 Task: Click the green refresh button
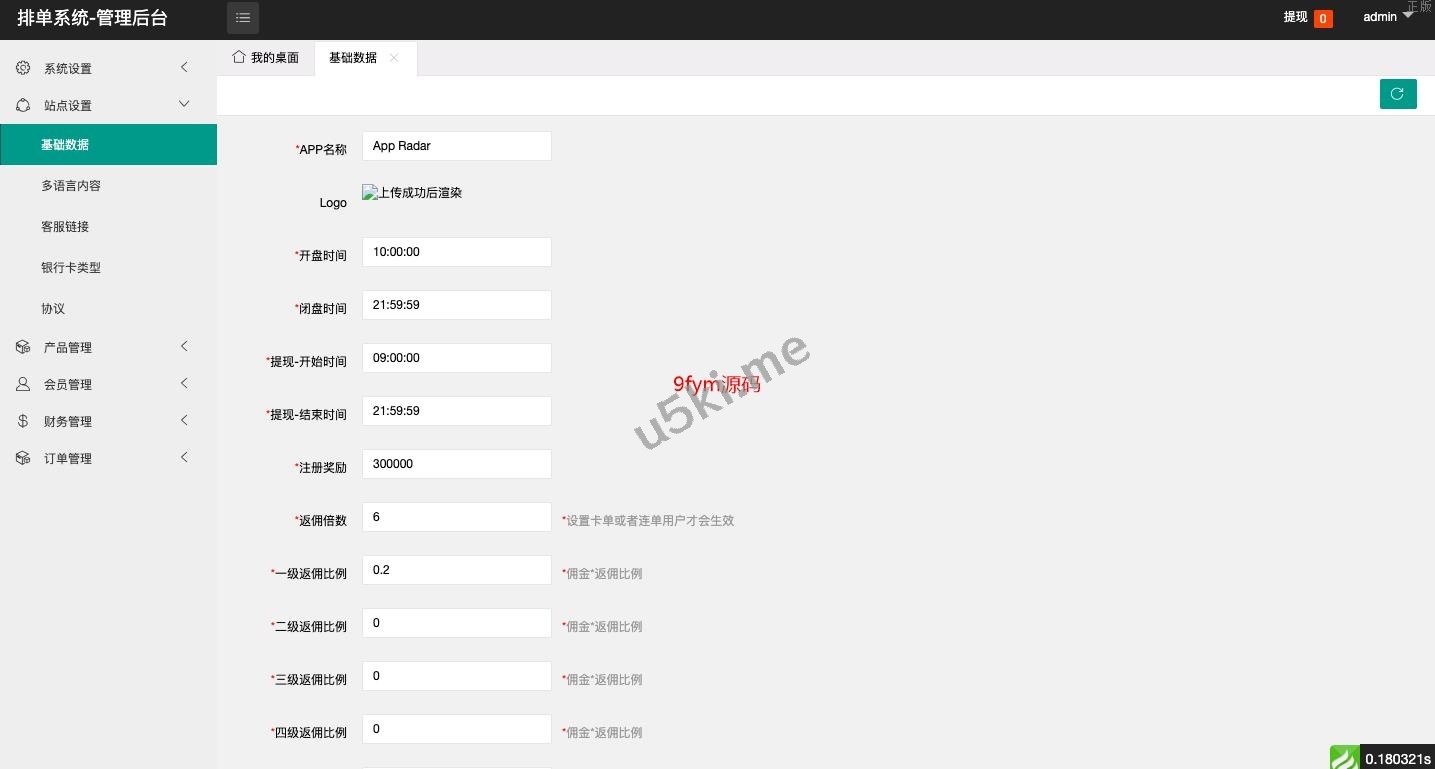1397,94
